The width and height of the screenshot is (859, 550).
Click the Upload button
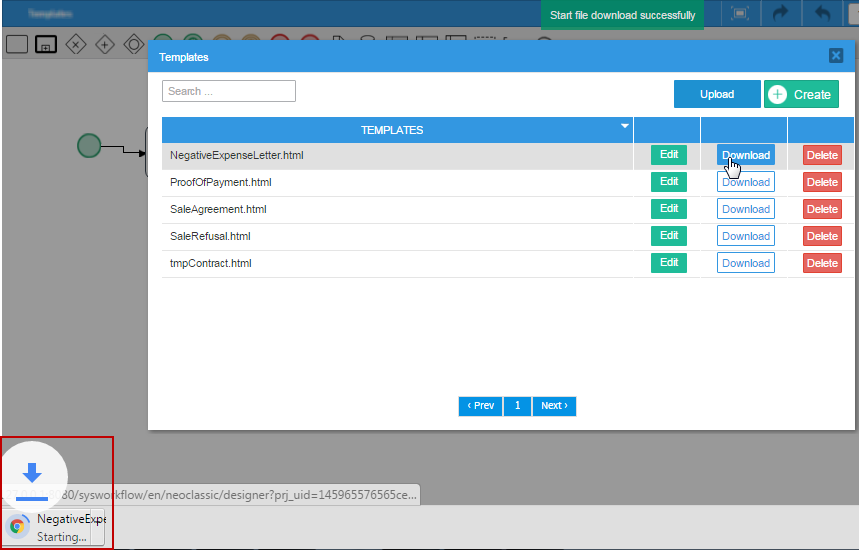click(x=717, y=94)
